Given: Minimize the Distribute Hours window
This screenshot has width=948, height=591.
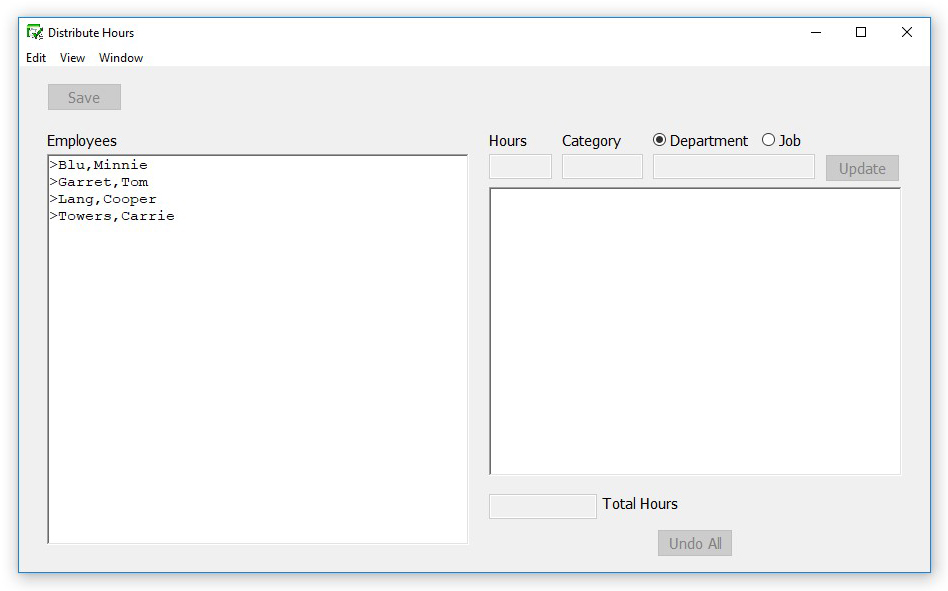Looking at the screenshot, I should click(815, 32).
